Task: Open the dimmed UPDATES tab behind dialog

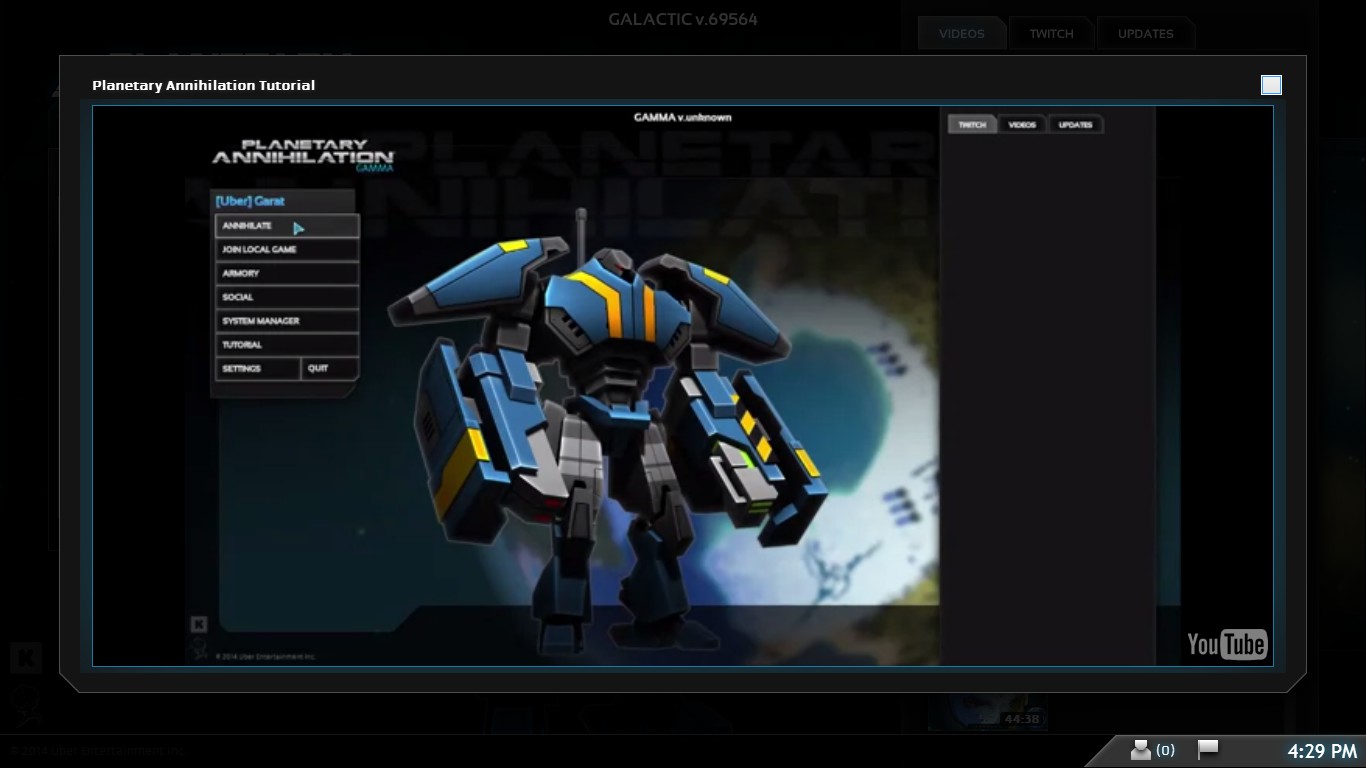Action: click(1145, 33)
